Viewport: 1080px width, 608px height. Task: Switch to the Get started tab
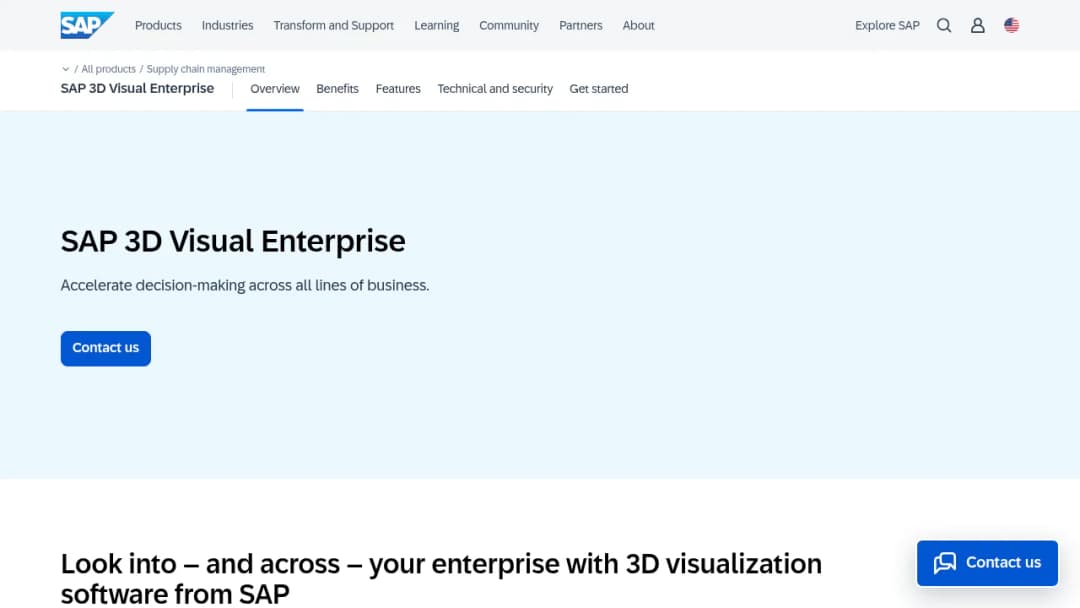(599, 89)
